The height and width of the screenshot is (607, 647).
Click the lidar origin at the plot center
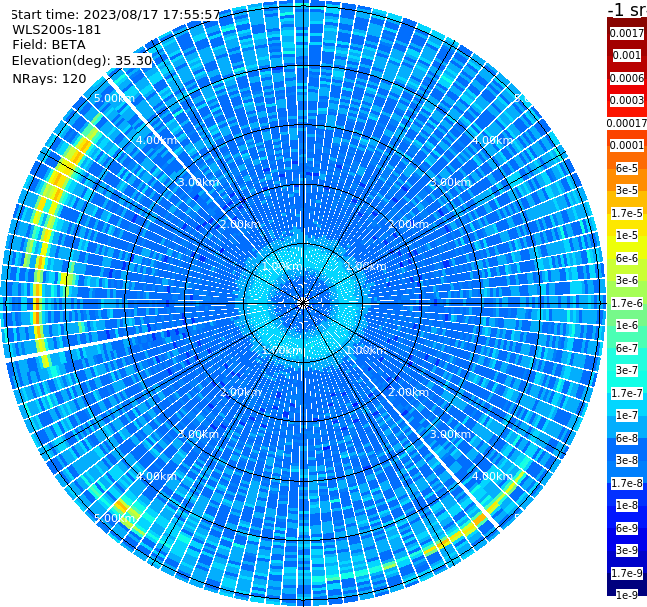303,304
